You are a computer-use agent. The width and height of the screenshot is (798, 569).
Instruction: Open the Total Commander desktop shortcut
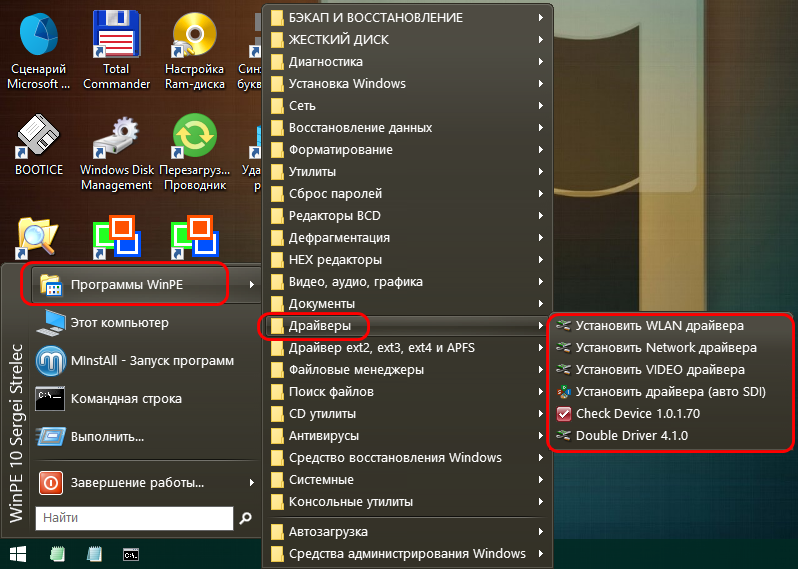pyautogui.click(x=116, y=51)
